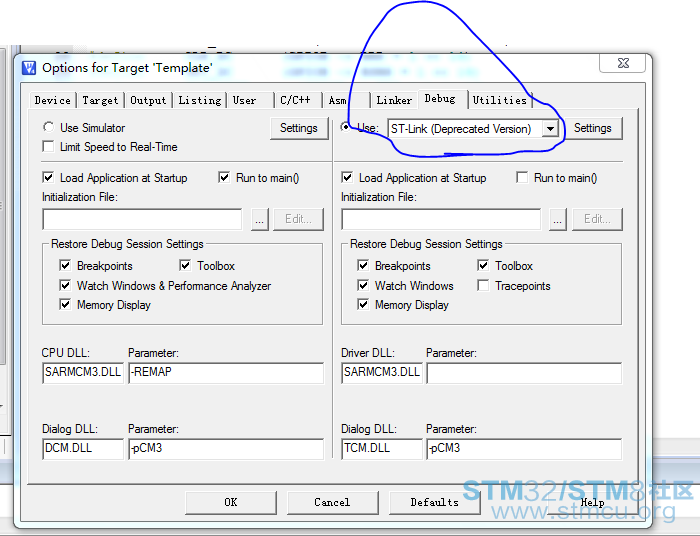Switch to the User tab

click(245, 100)
